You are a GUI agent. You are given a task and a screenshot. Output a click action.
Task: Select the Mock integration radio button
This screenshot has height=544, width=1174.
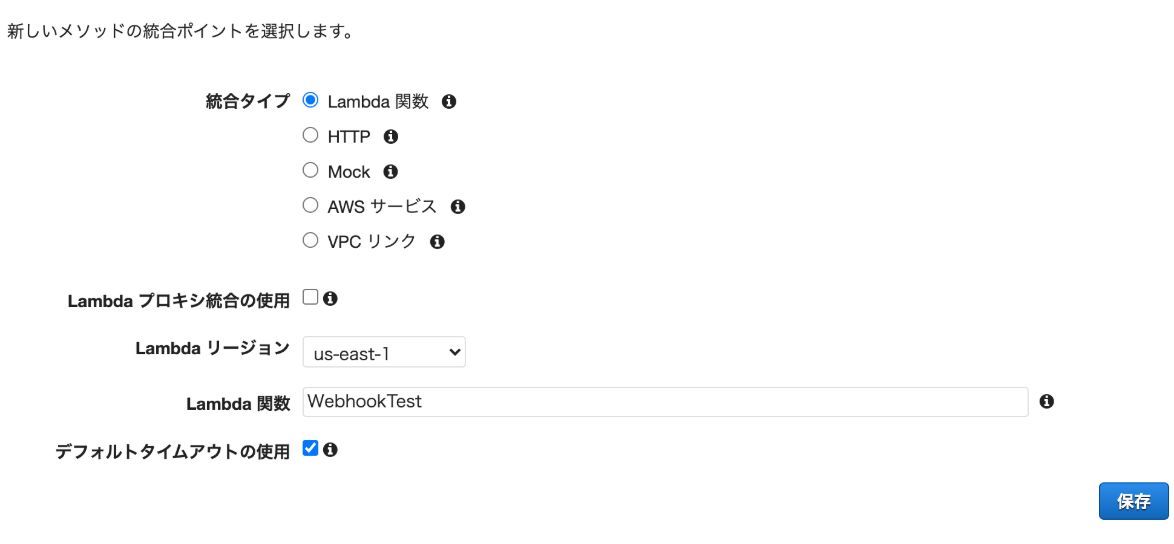310,170
